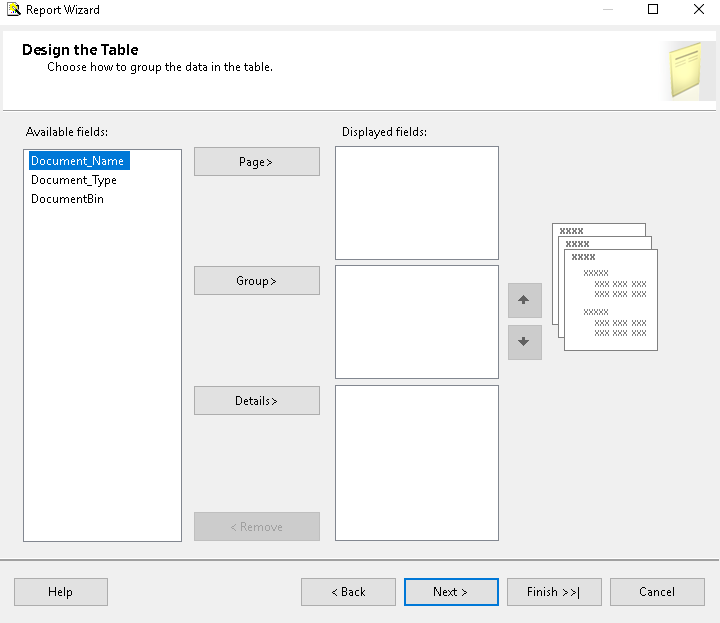Image resolution: width=720 pixels, height=623 pixels.
Task: Click the Report Wizard title bar icon
Action: (x=13, y=10)
